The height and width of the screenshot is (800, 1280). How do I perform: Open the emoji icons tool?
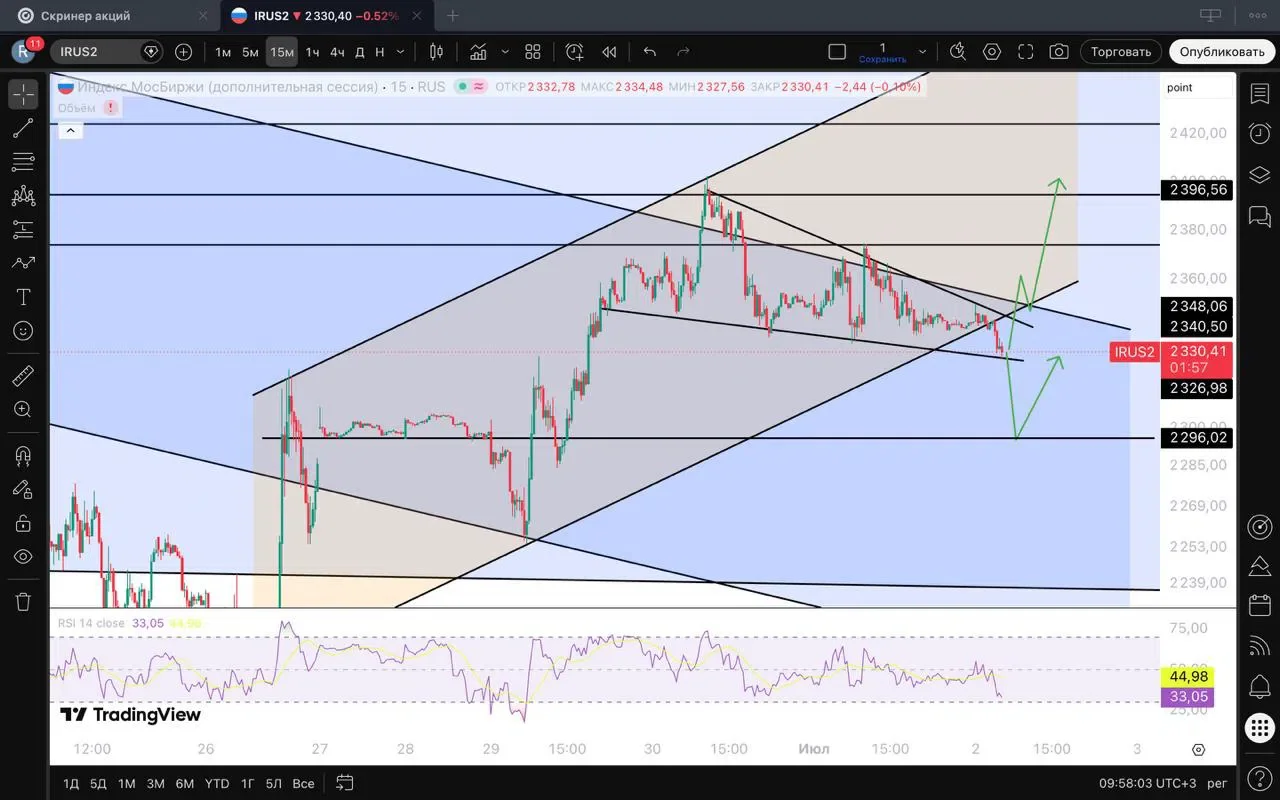(23, 331)
